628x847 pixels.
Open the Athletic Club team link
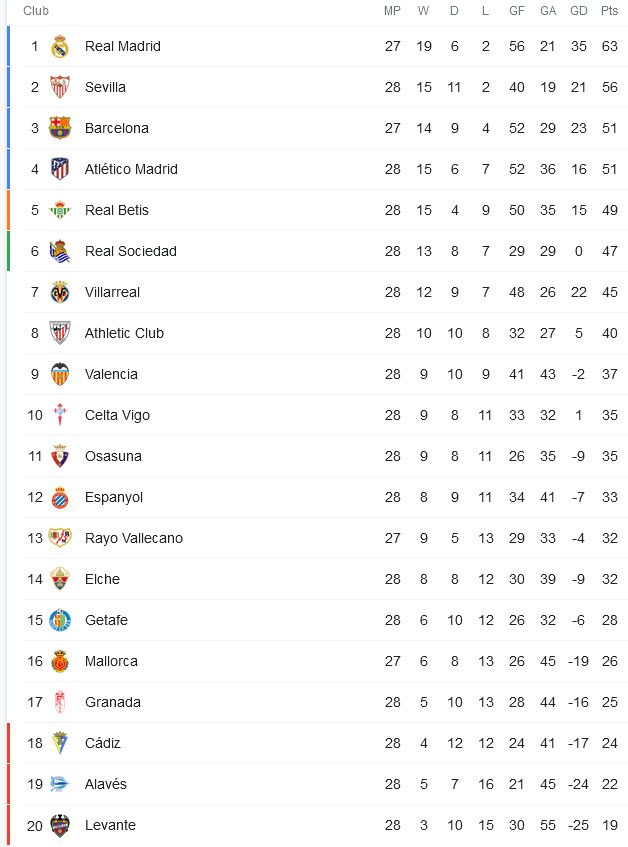point(124,333)
